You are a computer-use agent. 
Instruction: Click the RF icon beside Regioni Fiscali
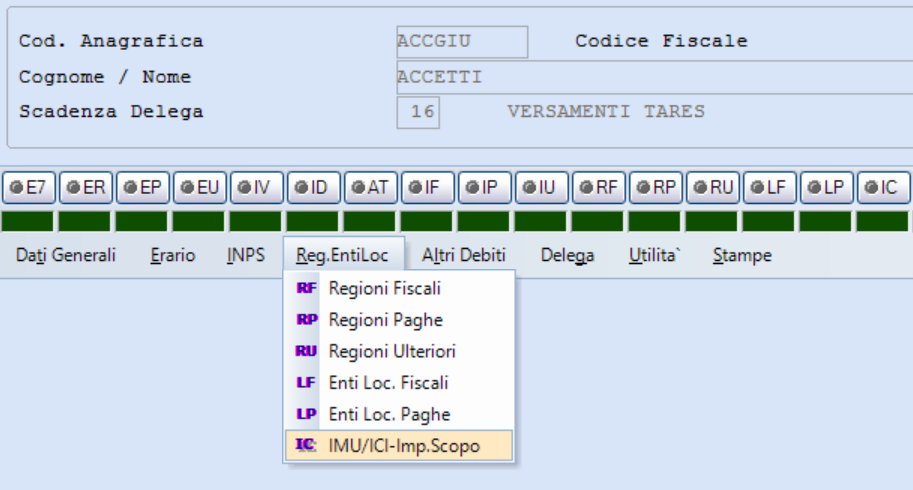pos(305,288)
